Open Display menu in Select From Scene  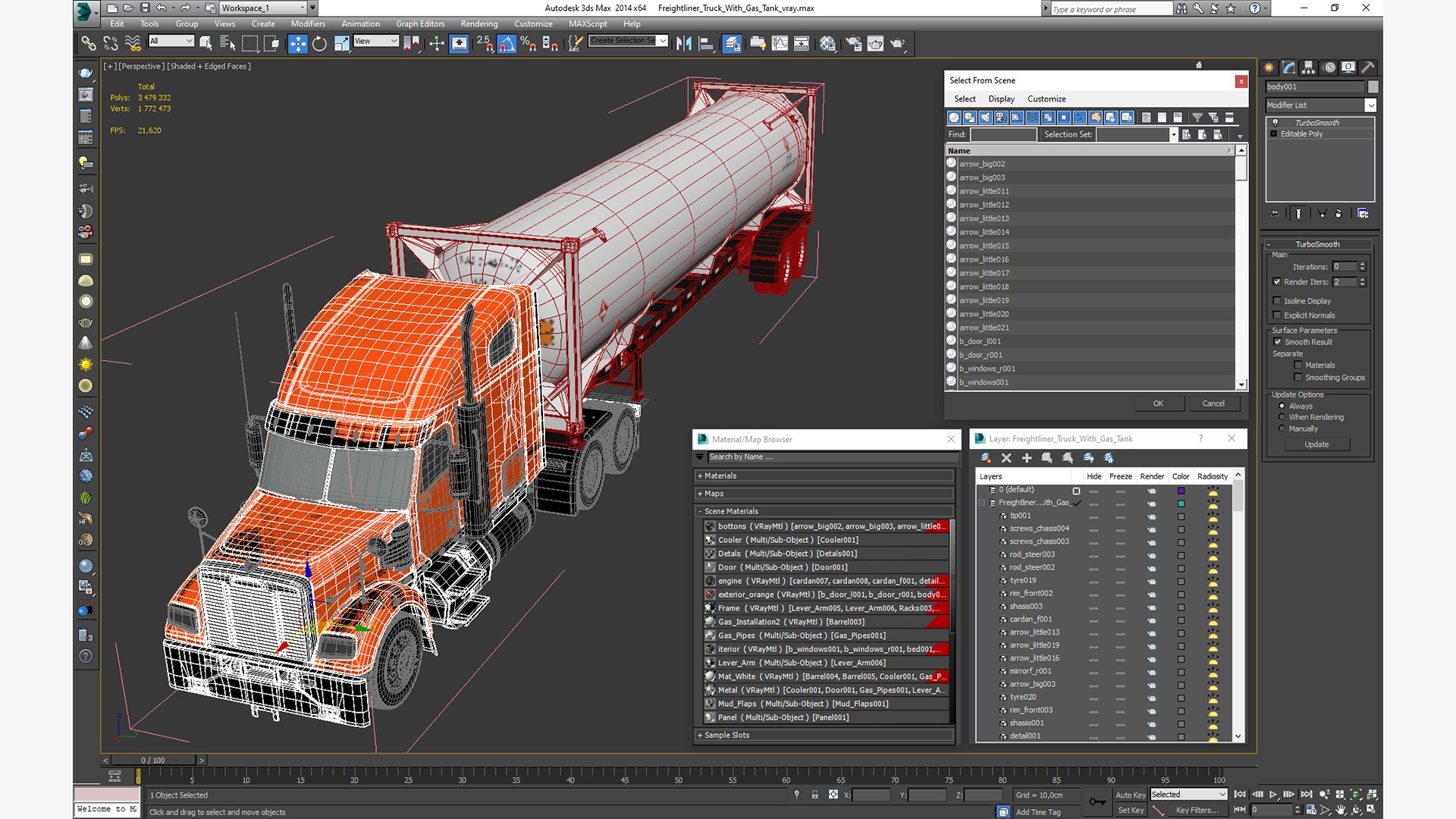click(1001, 99)
